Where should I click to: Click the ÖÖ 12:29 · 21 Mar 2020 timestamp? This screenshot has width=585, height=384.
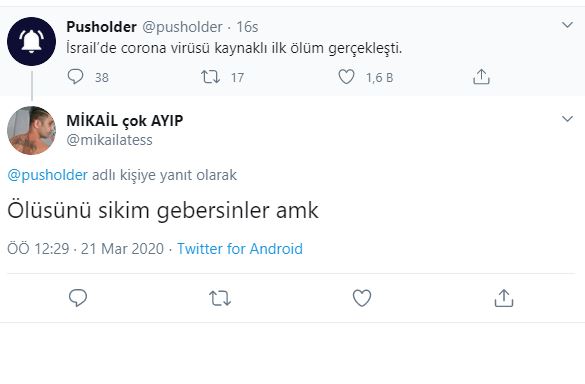[85, 249]
